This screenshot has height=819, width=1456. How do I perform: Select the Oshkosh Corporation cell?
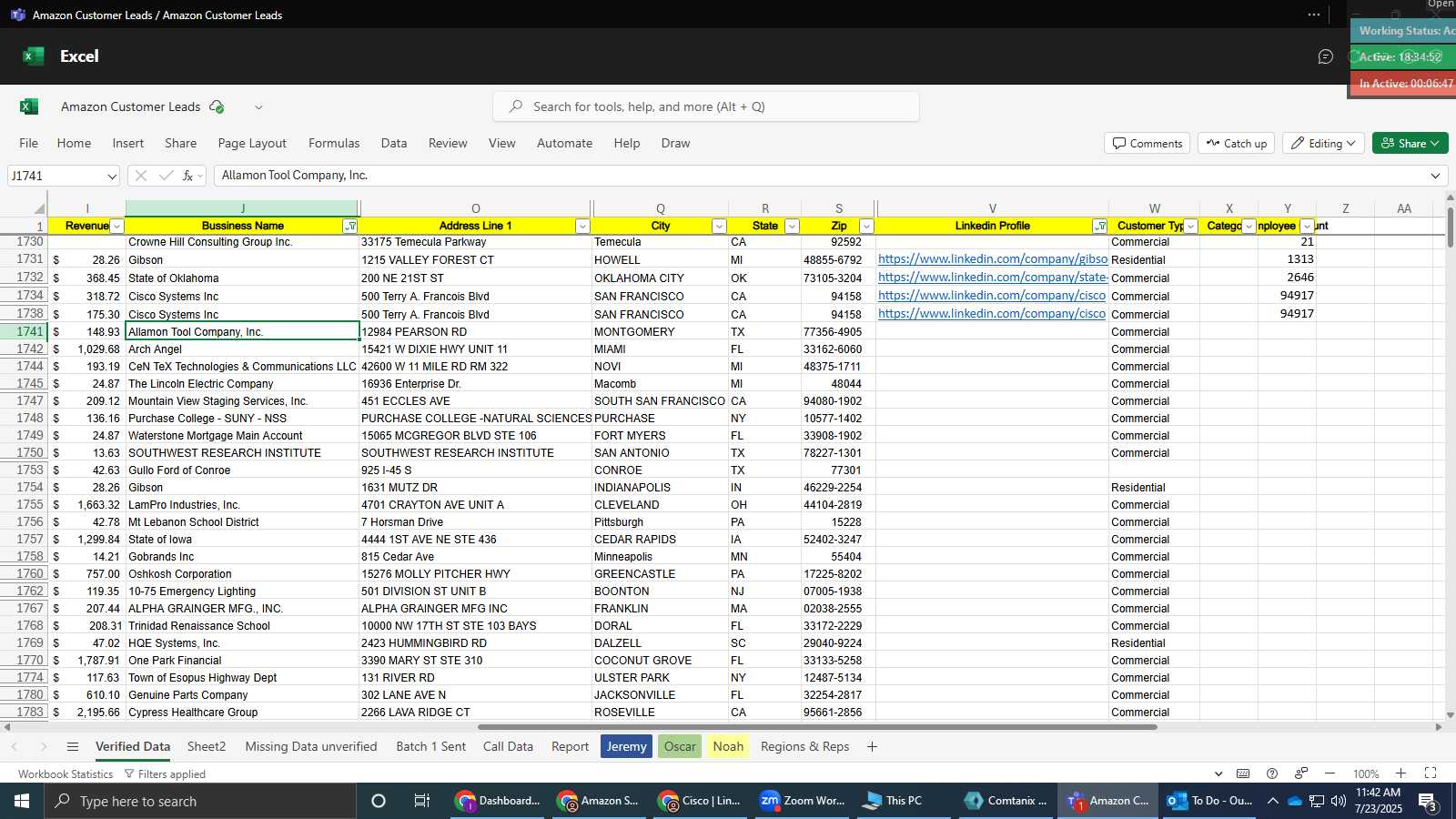(x=242, y=574)
